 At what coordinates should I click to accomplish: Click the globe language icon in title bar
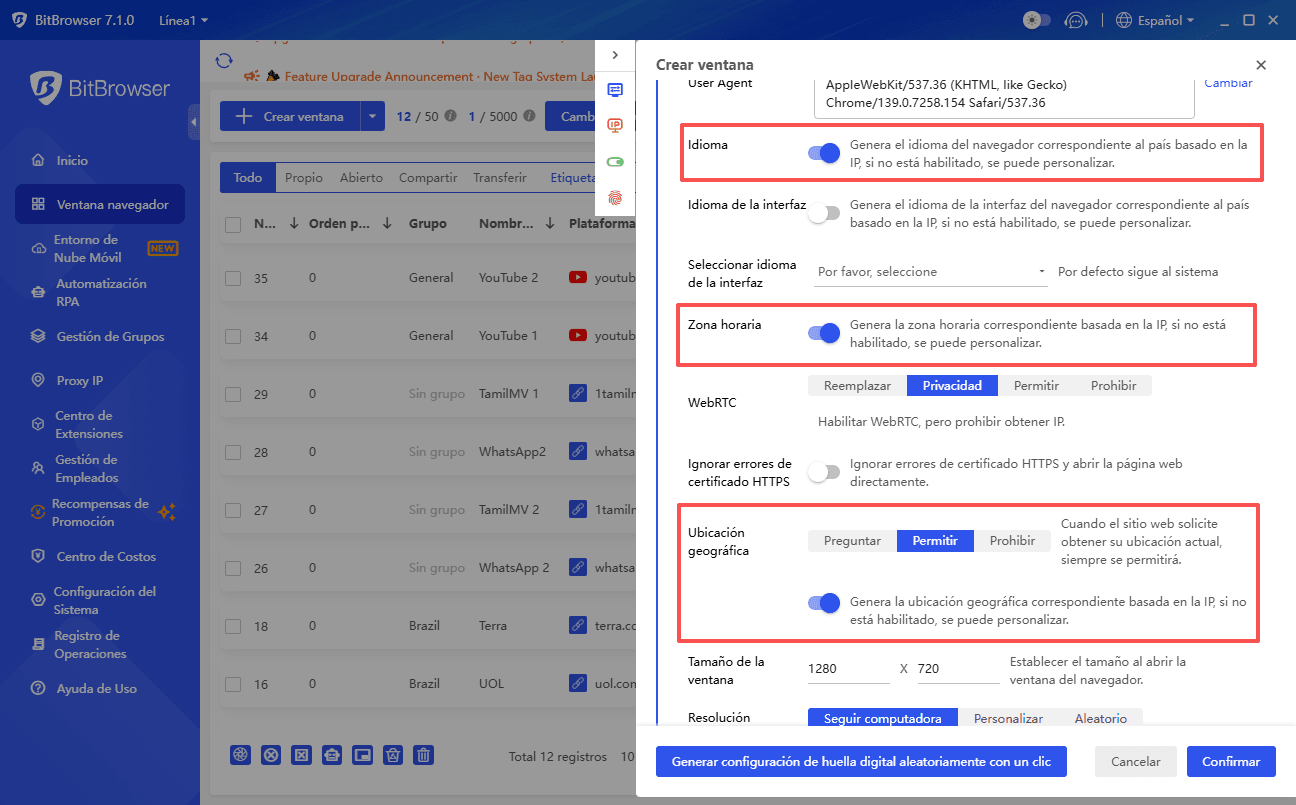pyautogui.click(x=1124, y=20)
